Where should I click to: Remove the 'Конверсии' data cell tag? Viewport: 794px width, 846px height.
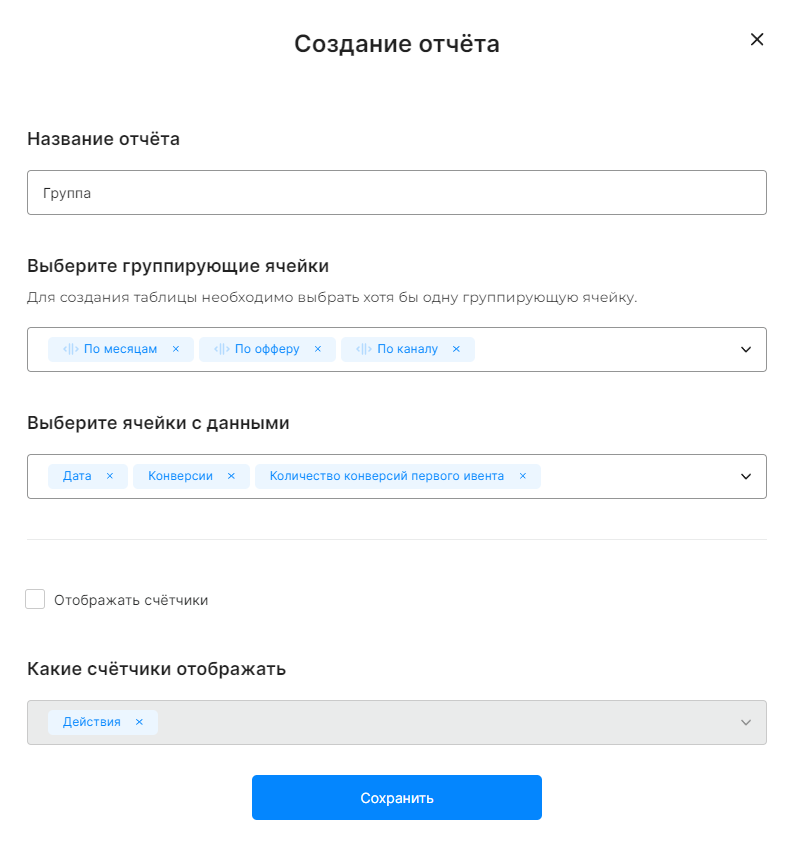click(x=231, y=476)
